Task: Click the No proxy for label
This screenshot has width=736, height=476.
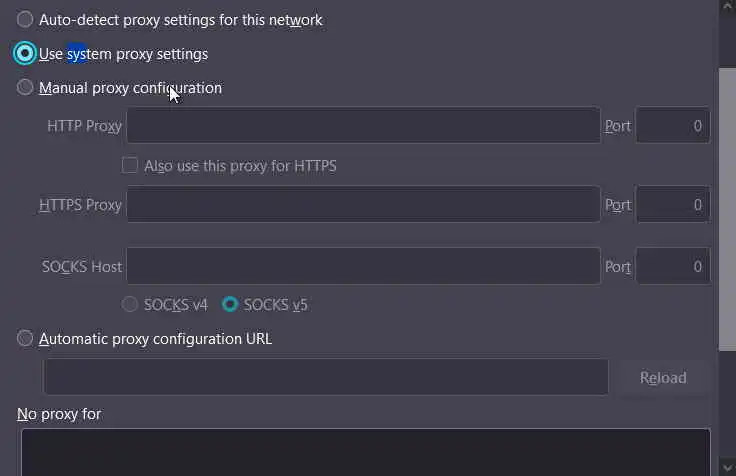Action: tap(59, 413)
